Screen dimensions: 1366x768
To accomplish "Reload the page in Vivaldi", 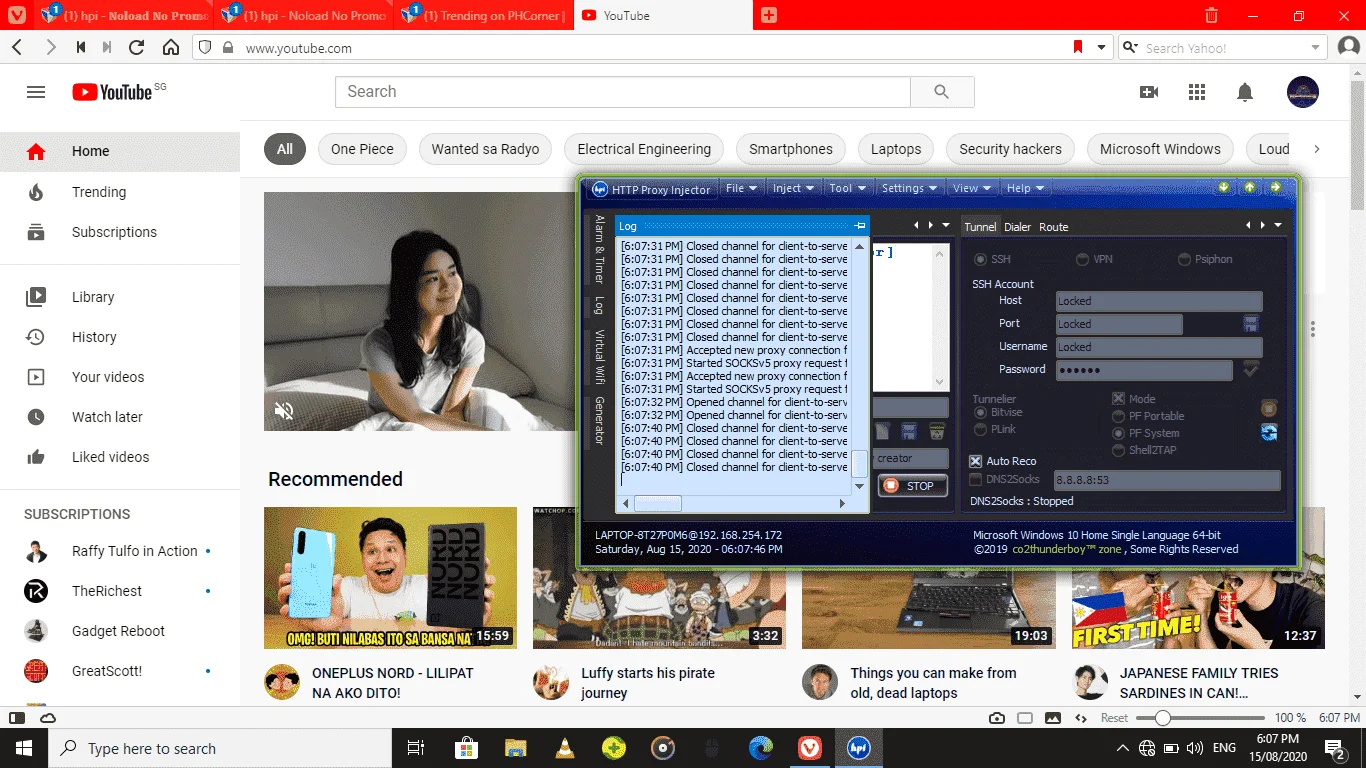I will pyautogui.click(x=137, y=47).
